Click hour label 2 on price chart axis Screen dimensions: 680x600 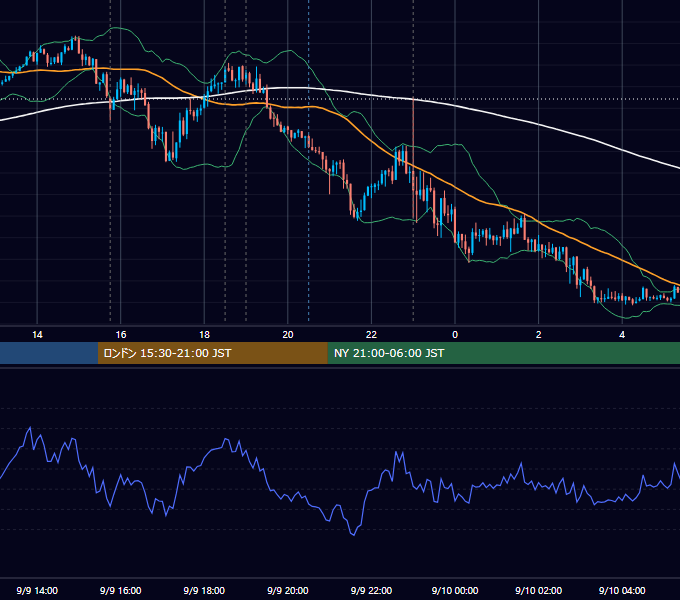[x=539, y=335]
